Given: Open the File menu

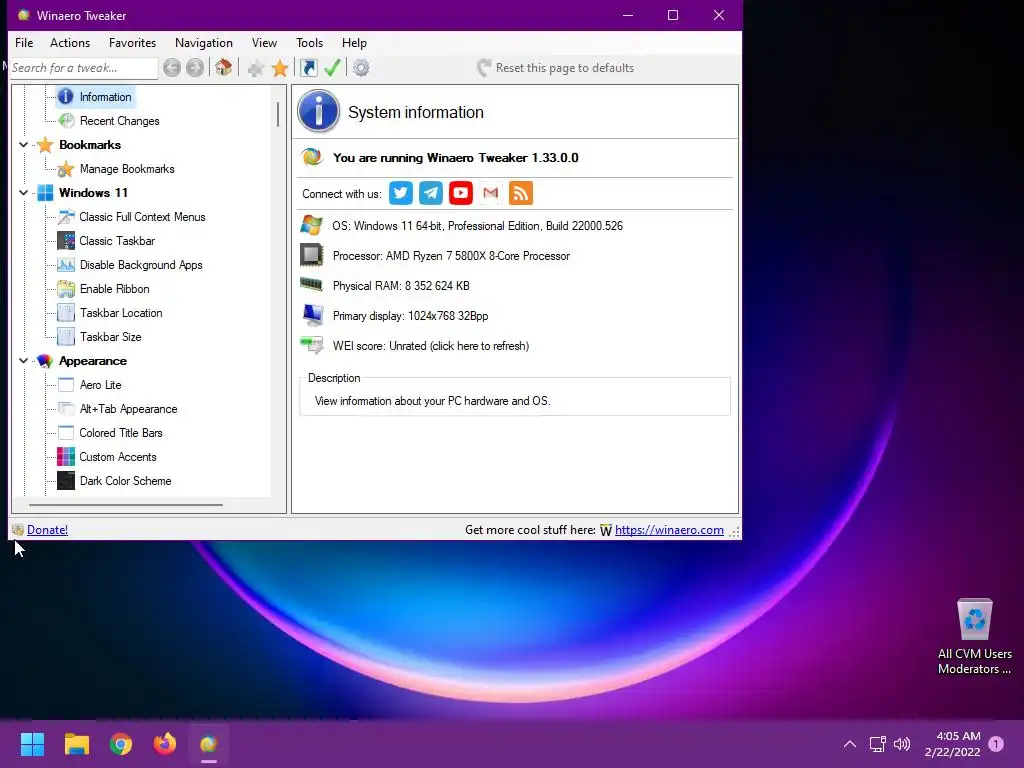Looking at the screenshot, I should 24,42.
